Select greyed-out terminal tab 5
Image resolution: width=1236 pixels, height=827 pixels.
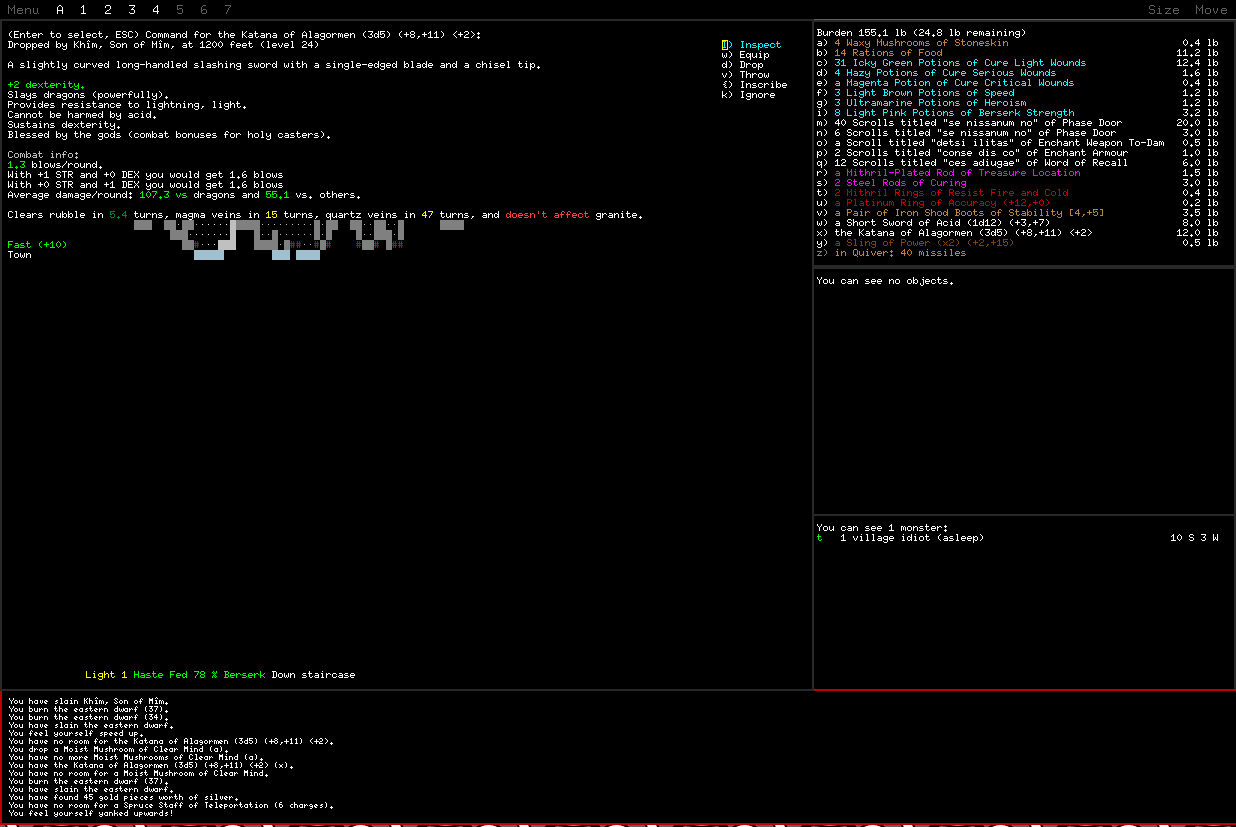coord(180,10)
